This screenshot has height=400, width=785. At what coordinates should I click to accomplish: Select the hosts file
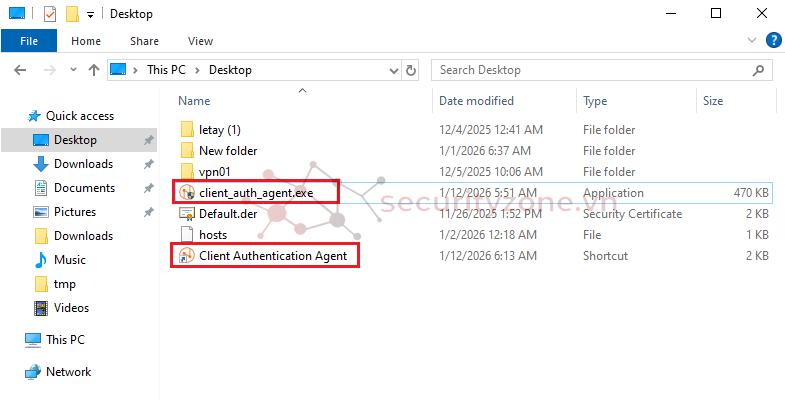pos(213,234)
